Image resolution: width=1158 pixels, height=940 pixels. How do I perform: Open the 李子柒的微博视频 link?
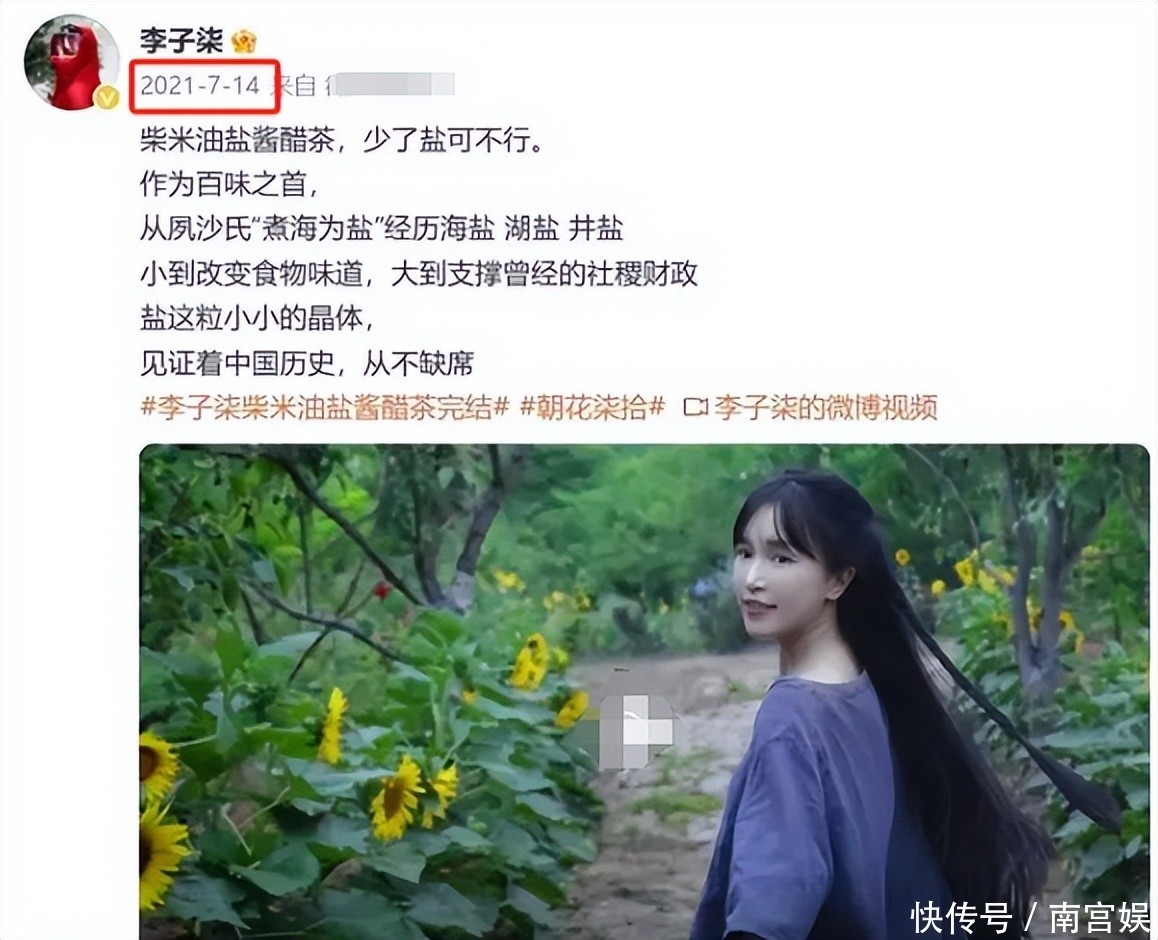pyautogui.click(x=826, y=407)
